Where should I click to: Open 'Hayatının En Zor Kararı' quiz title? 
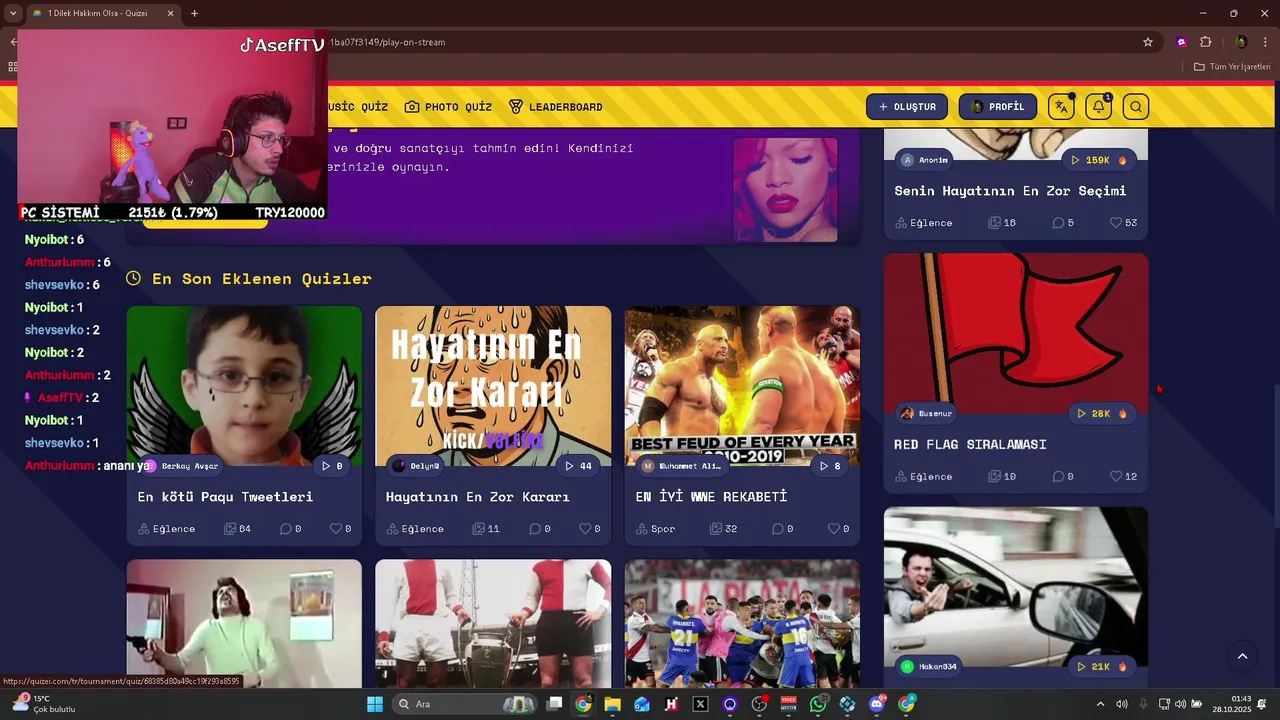[477, 497]
